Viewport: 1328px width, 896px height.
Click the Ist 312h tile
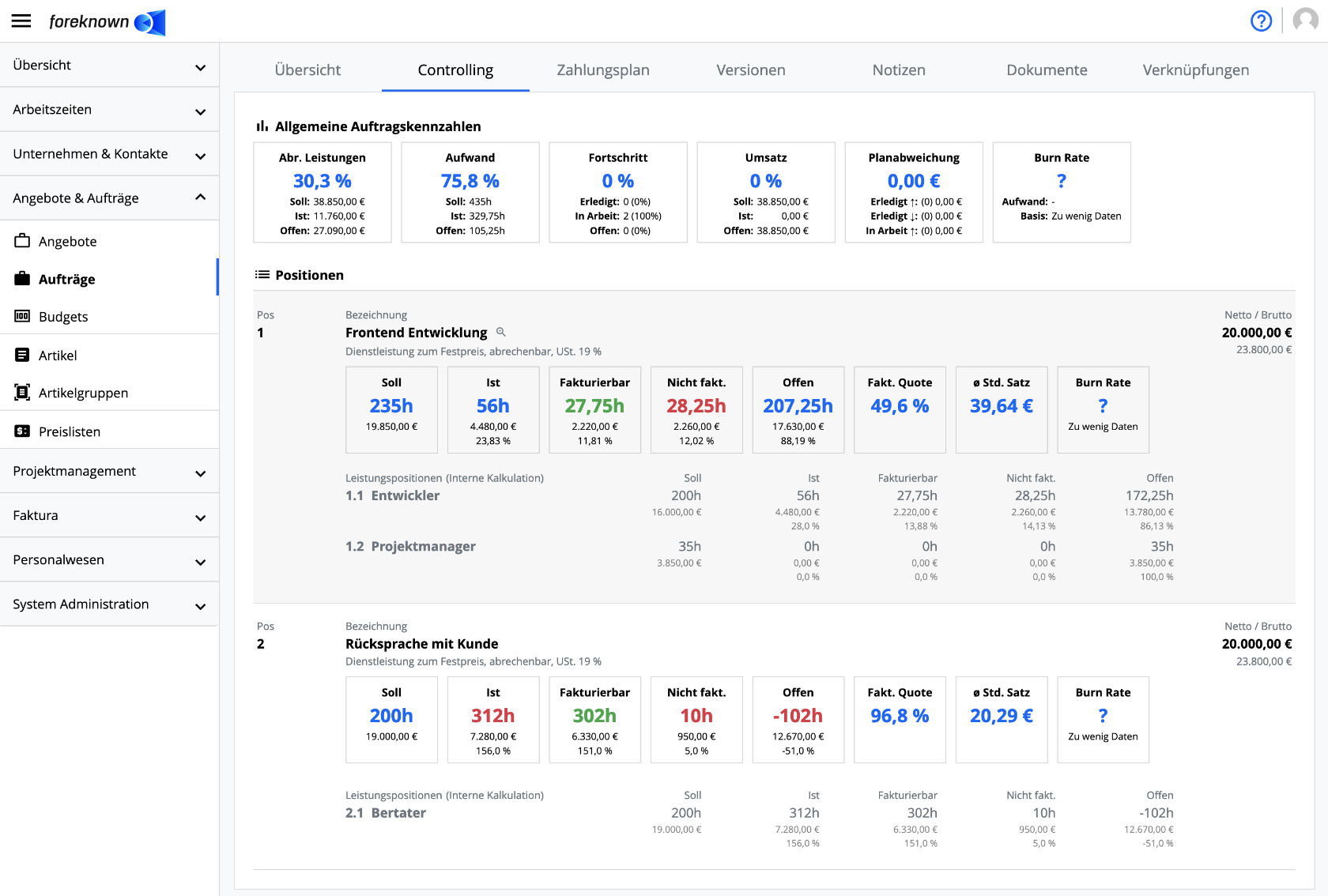[493, 719]
